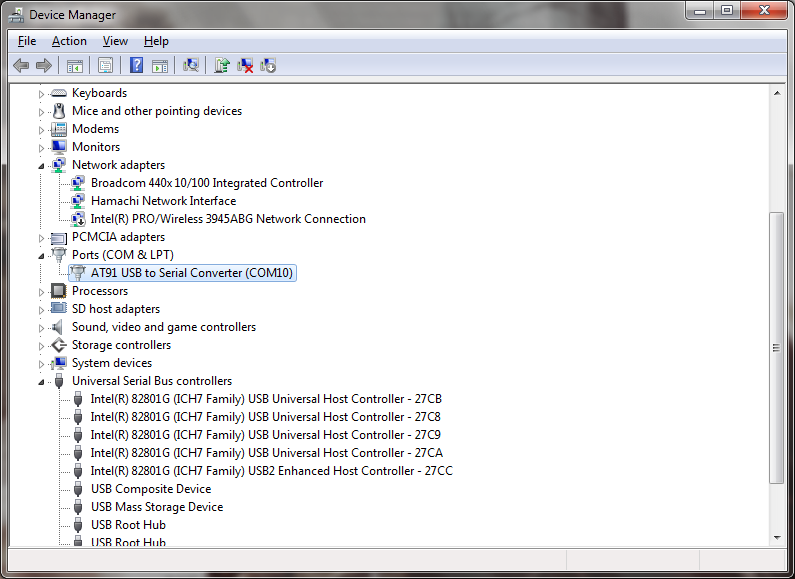Open the Help menu
Image resolution: width=795 pixels, height=579 pixels.
point(156,41)
